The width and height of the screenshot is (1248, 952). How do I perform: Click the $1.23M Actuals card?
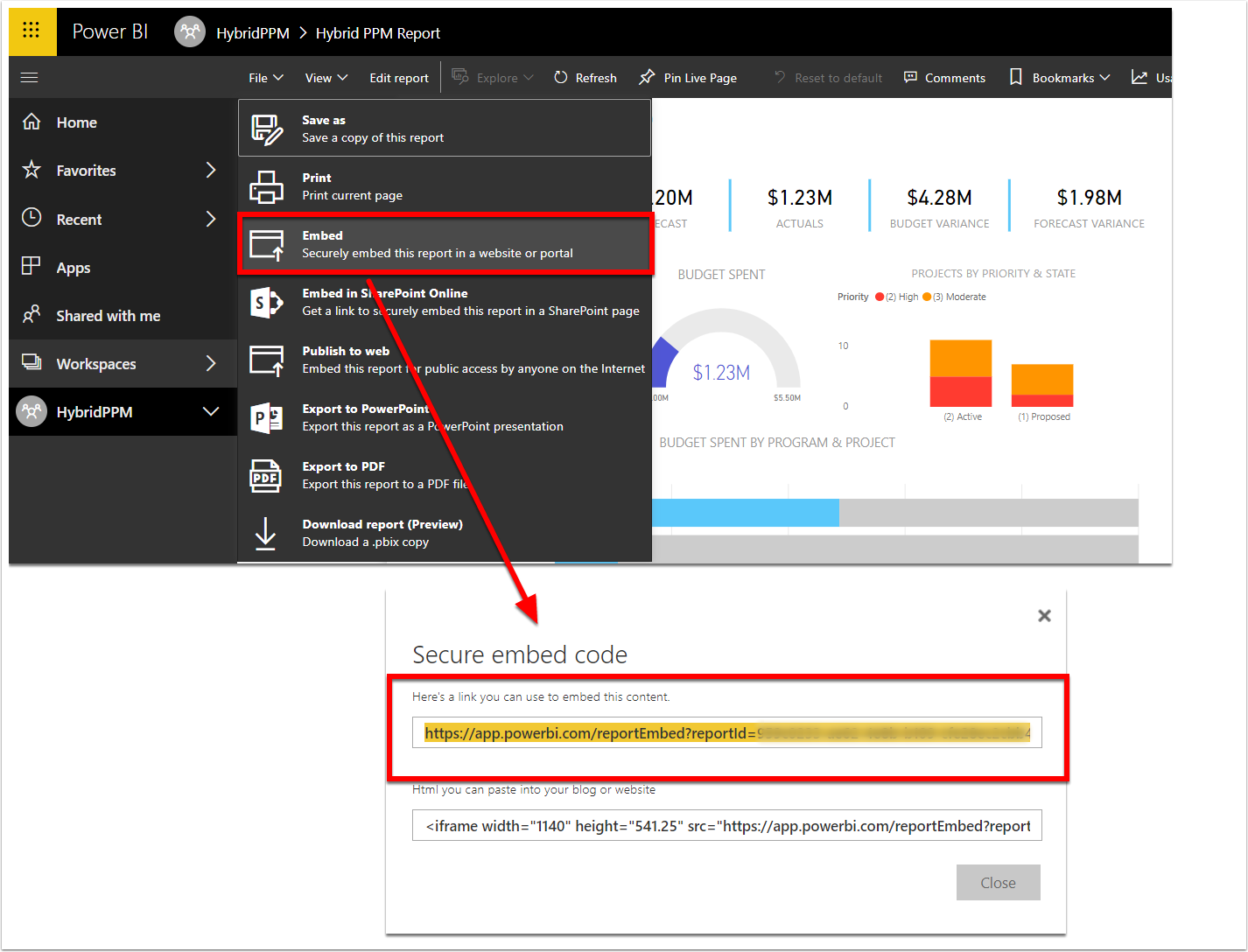tap(799, 207)
